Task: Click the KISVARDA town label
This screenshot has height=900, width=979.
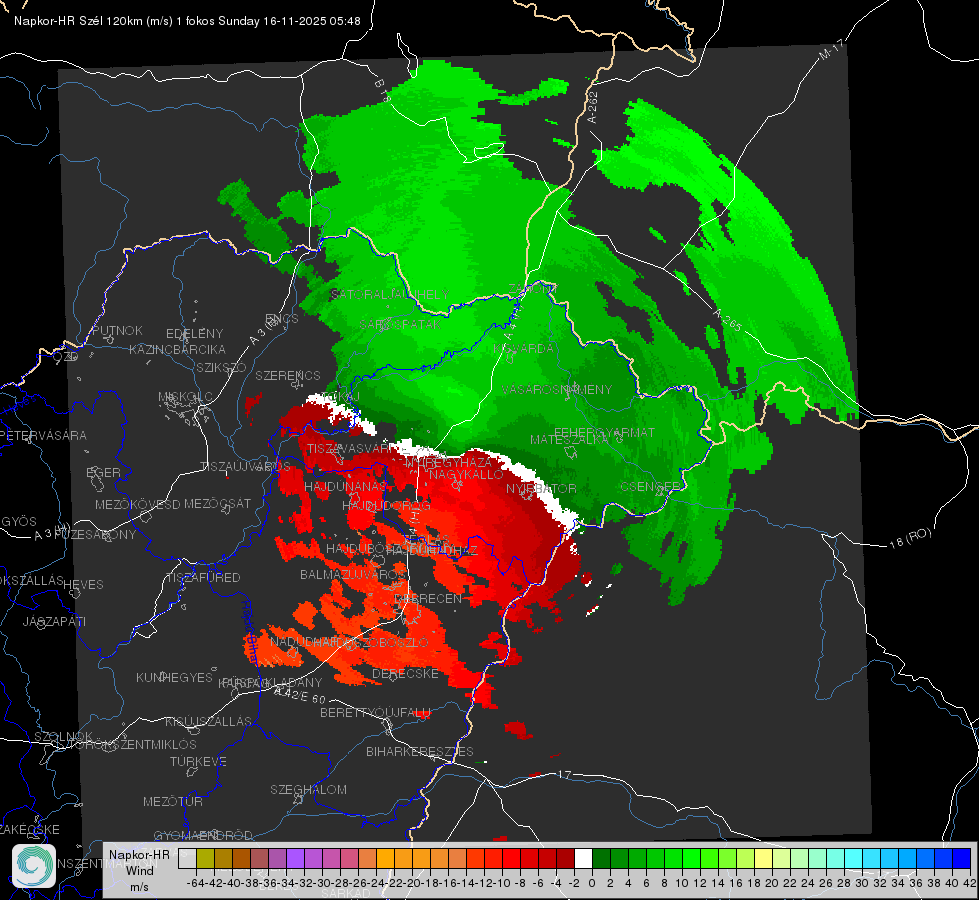Action: tap(523, 349)
